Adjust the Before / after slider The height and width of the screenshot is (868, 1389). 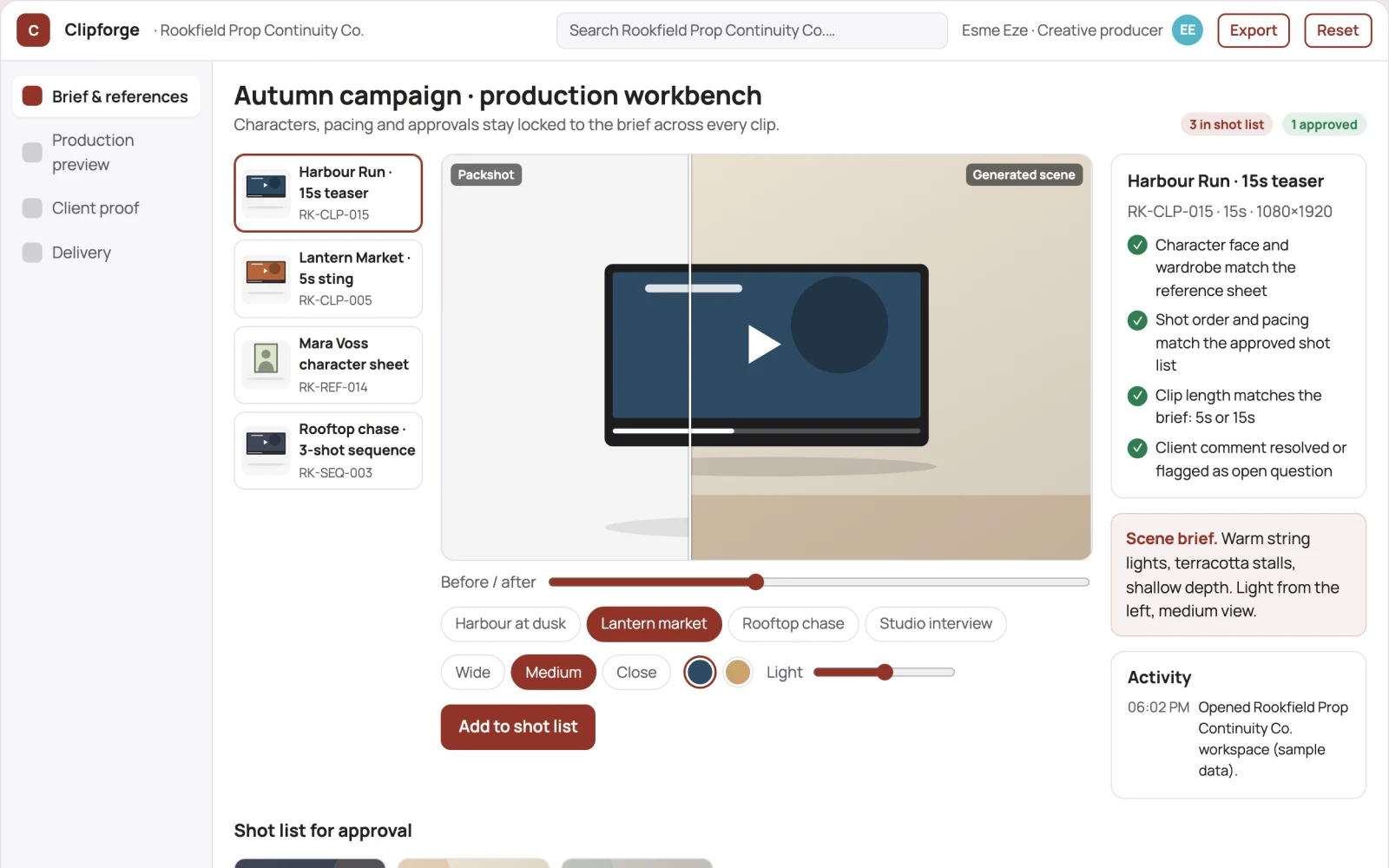coord(819,582)
